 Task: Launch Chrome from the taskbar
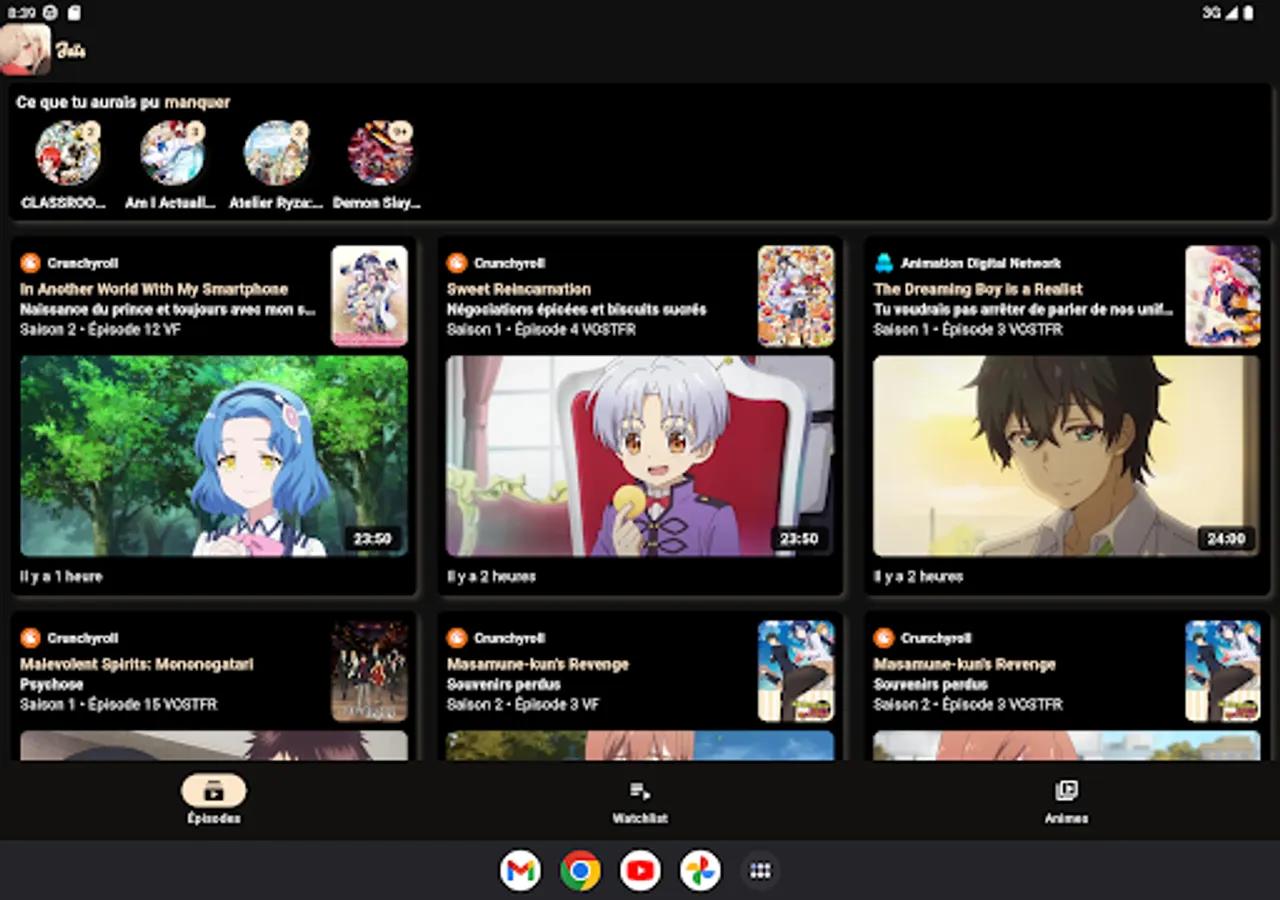[580, 870]
